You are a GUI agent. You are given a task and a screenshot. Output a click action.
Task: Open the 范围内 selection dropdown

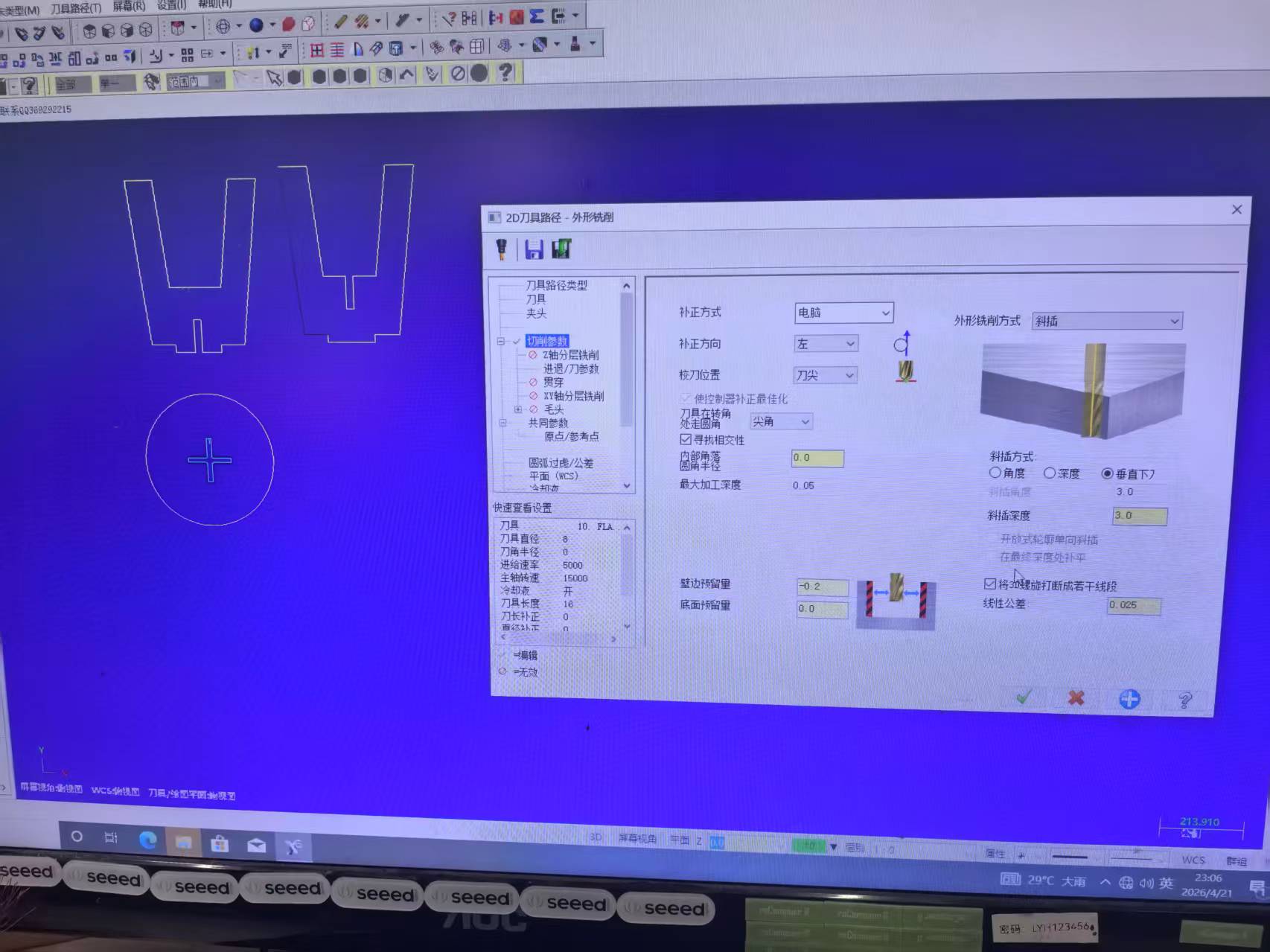(x=196, y=81)
